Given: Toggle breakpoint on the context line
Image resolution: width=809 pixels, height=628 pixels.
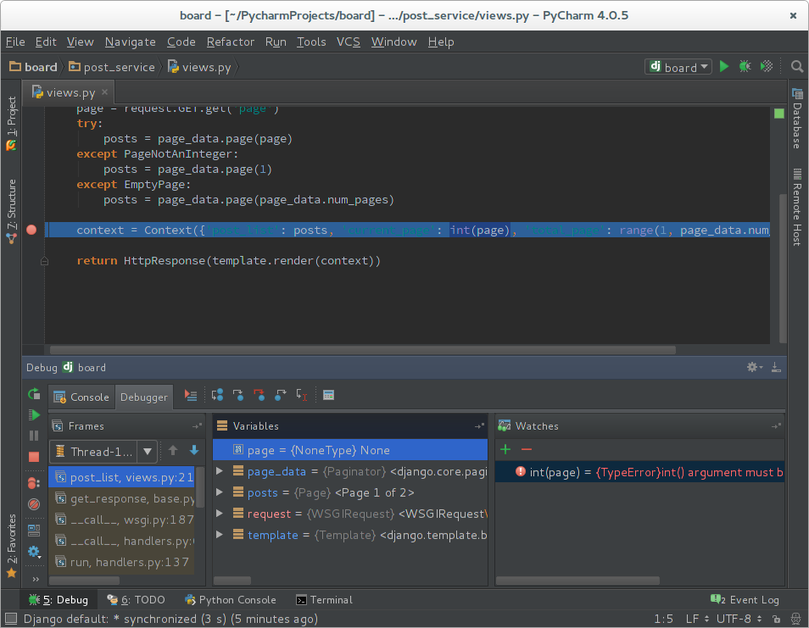Looking at the screenshot, I should click(31, 230).
